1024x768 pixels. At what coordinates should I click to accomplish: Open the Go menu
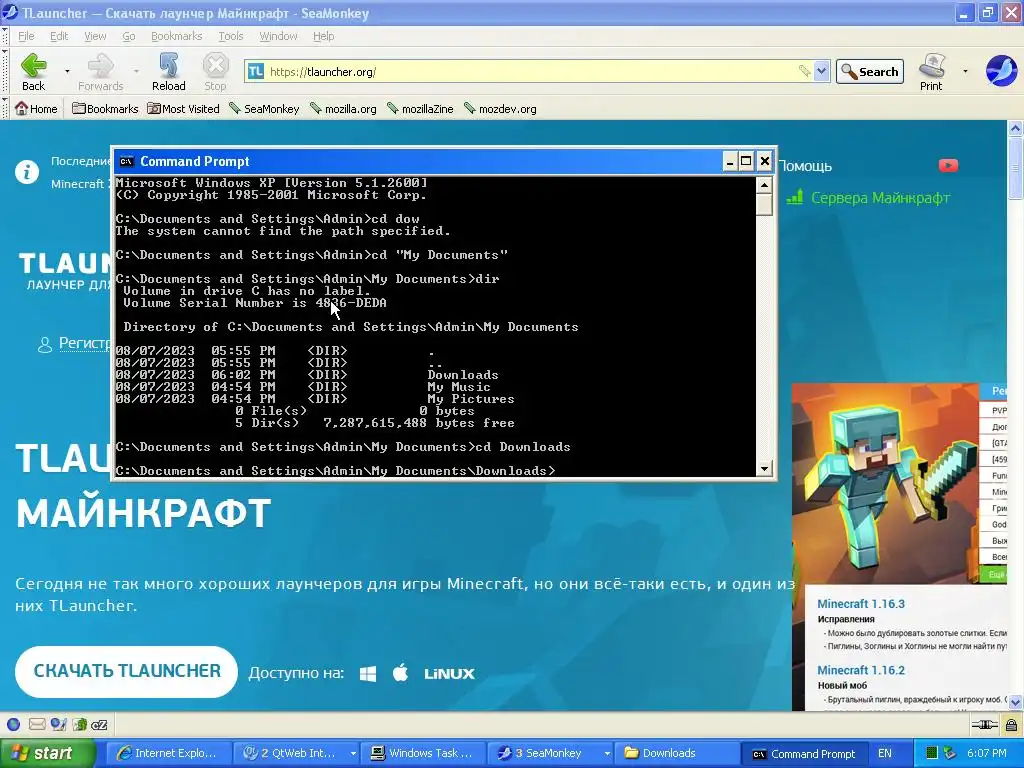[129, 36]
